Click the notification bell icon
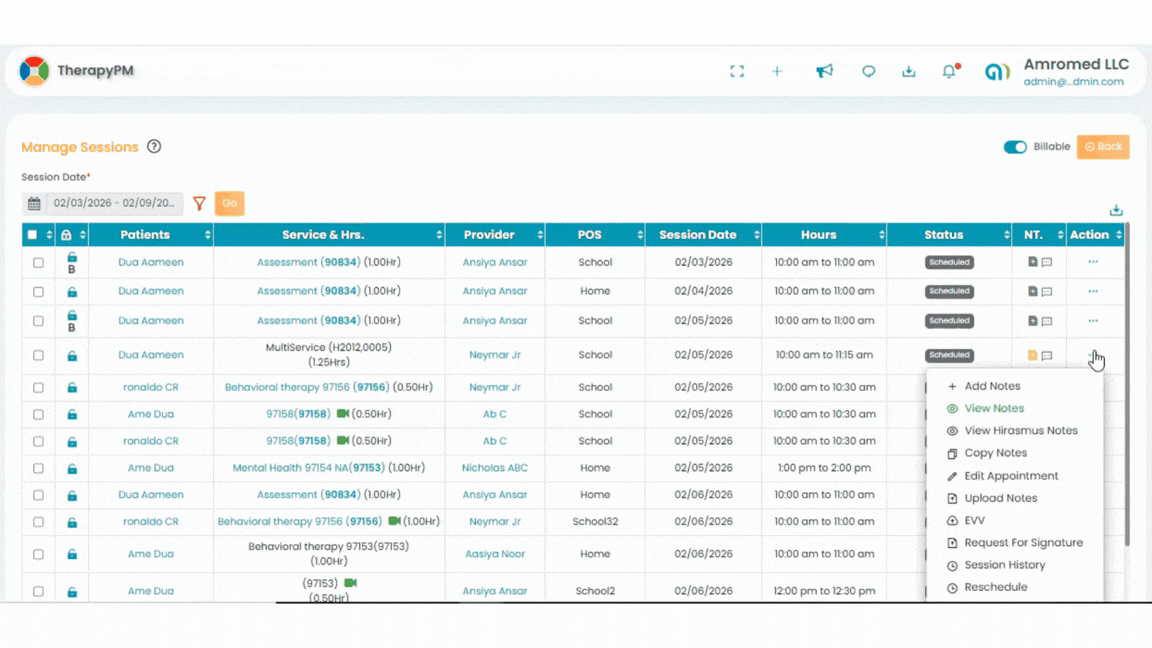Screen dimensions: 1152x648 click(950, 71)
